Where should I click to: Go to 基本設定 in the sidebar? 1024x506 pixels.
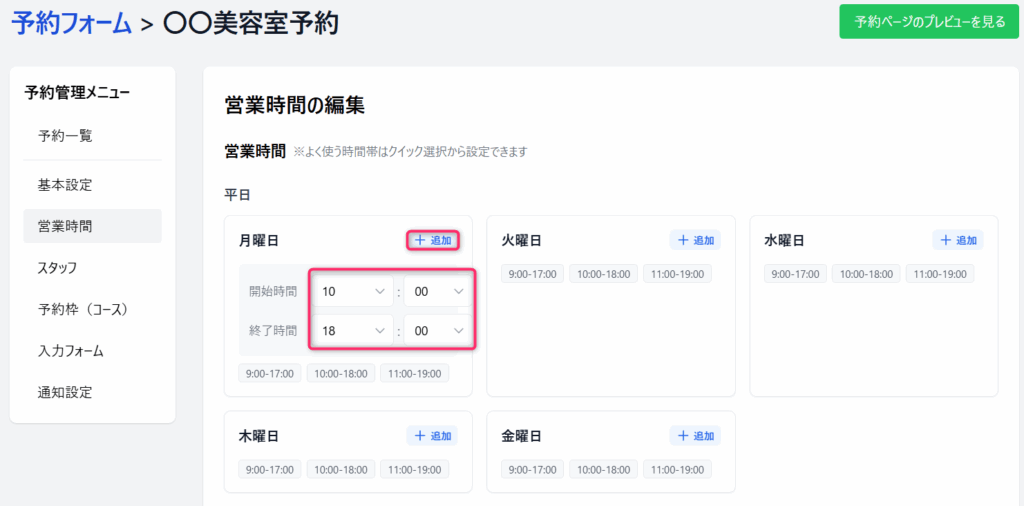click(65, 185)
